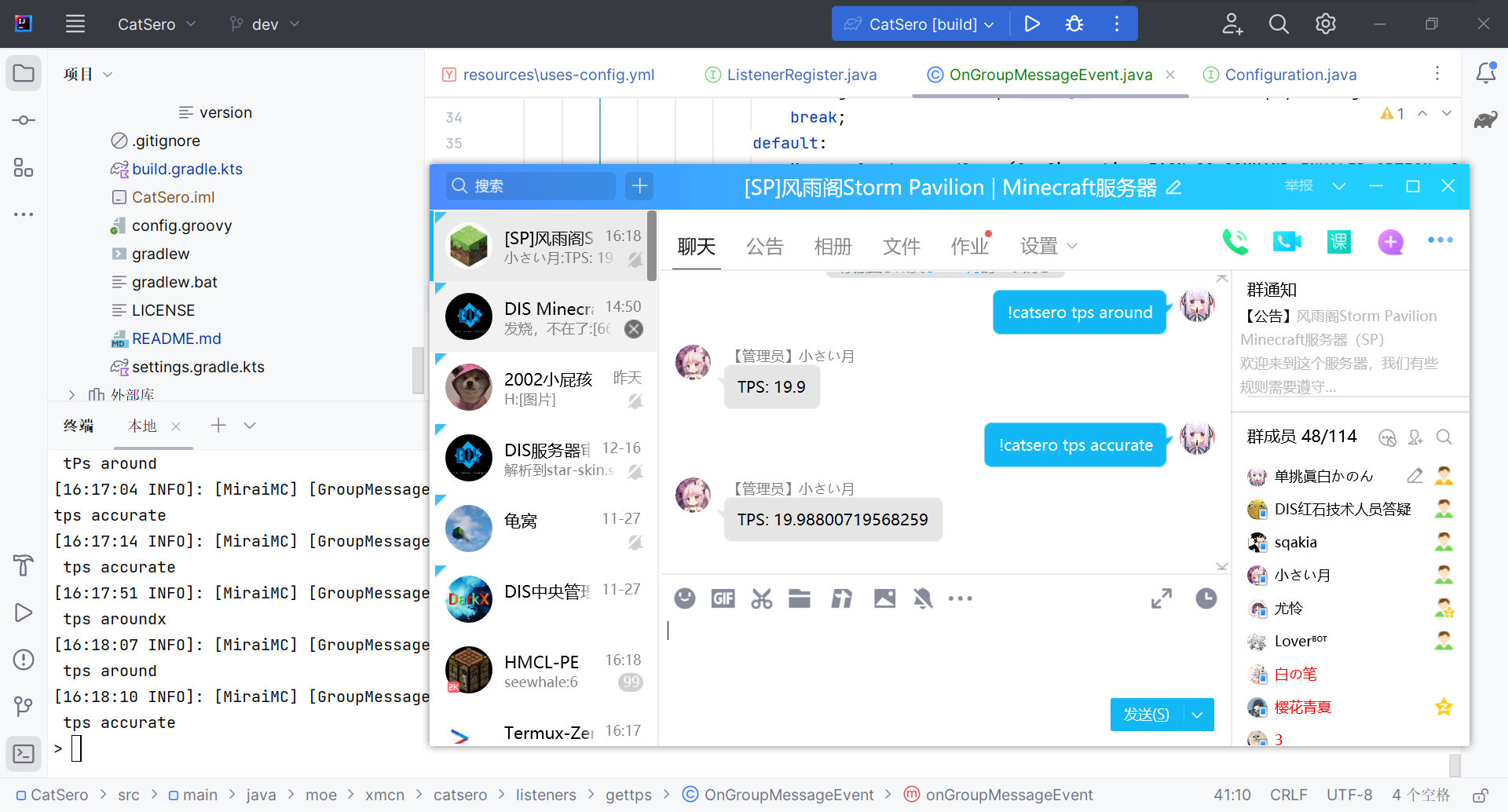
Task: Use the scissors screenshot tool in chat
Action: [761, 598]
